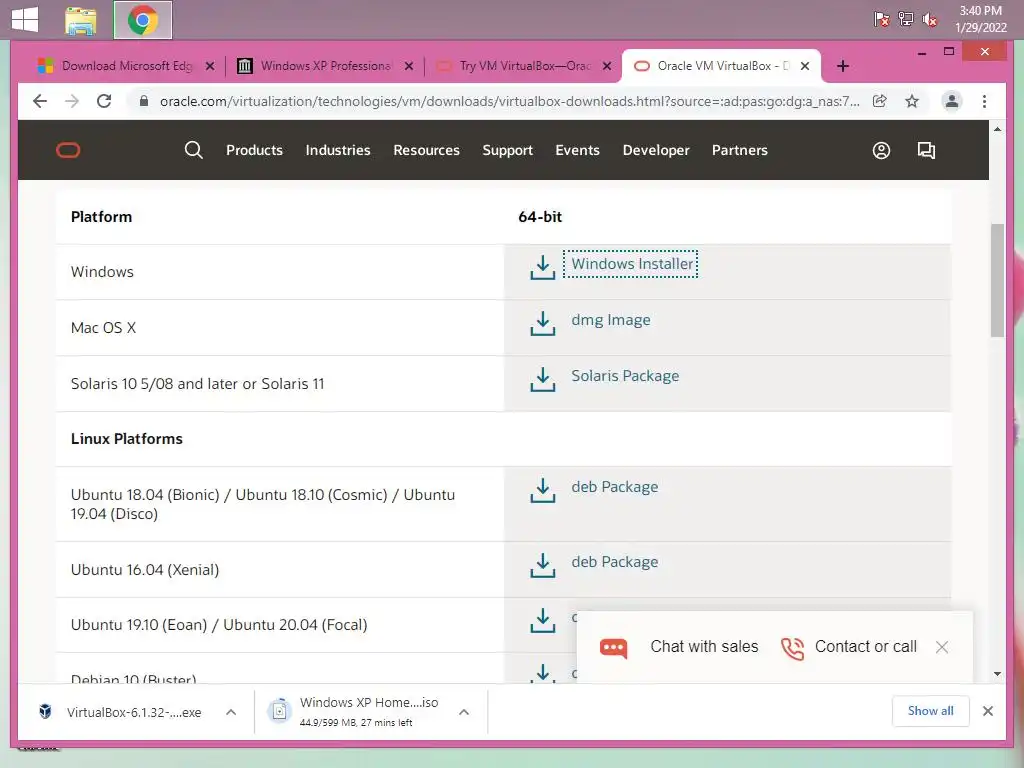Close the downloads bar with the X
The image size is (1024, 768).
tap(987, 711)
